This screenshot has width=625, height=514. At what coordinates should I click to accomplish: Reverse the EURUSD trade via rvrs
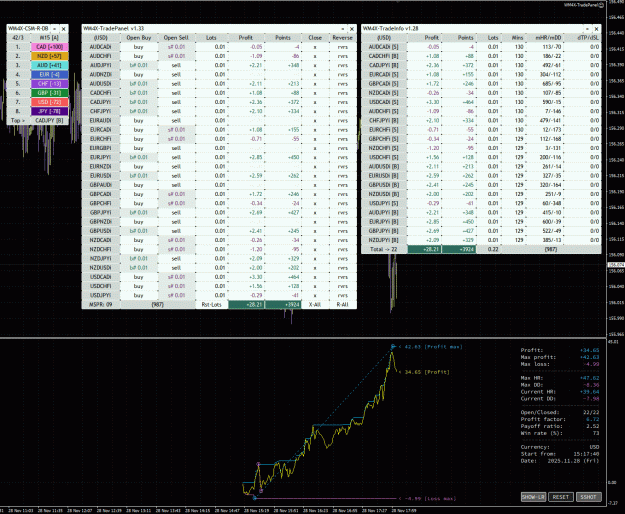click(x=343, y=176)
